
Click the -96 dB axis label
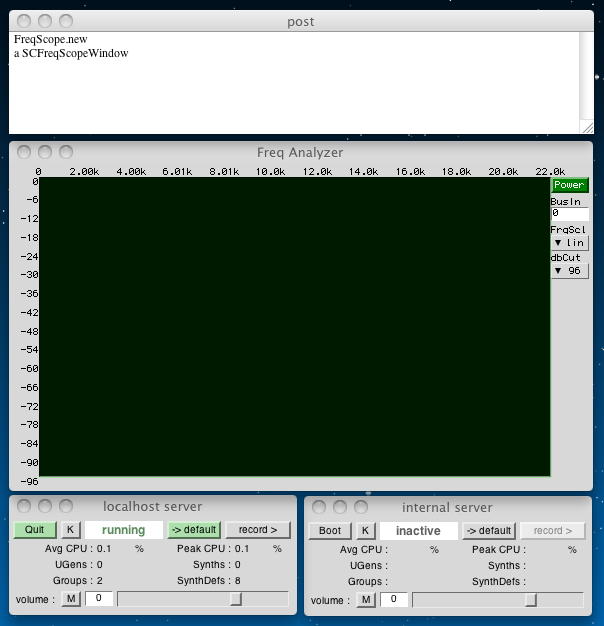30,481
